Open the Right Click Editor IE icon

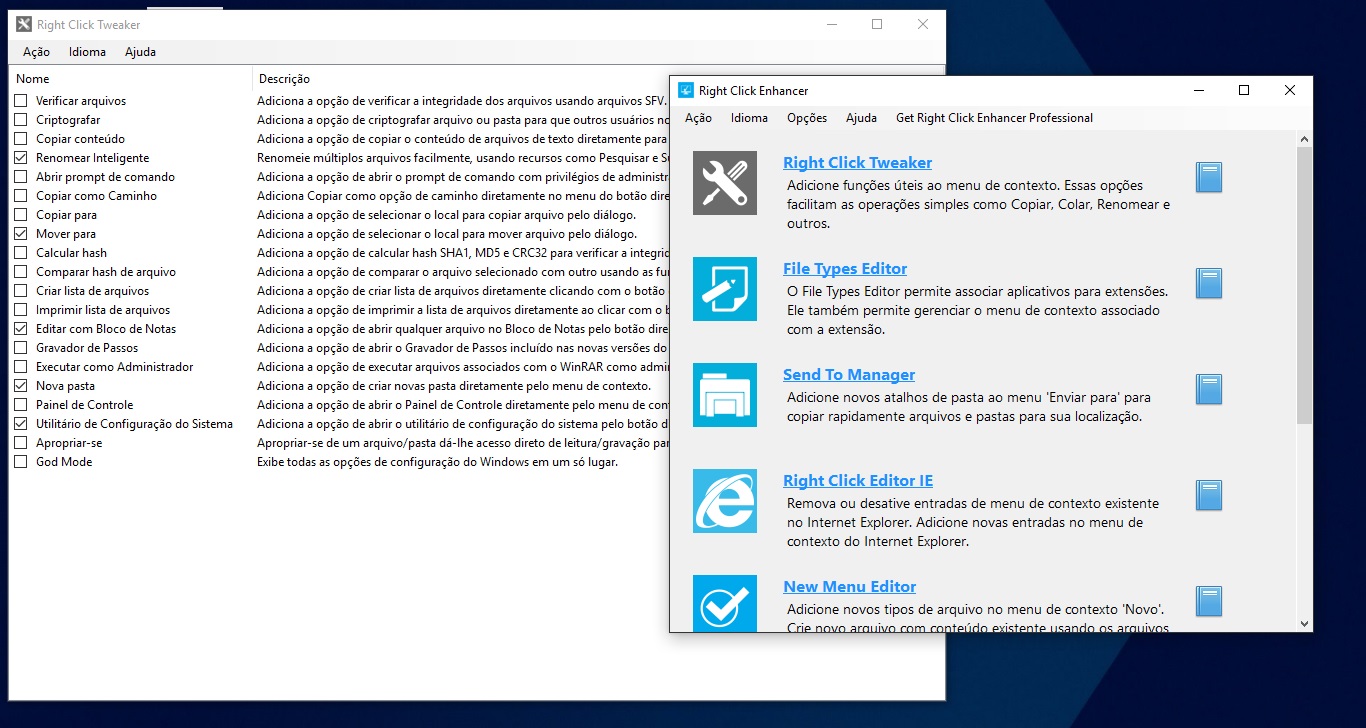pyautogui.click(x=725, y=501)
